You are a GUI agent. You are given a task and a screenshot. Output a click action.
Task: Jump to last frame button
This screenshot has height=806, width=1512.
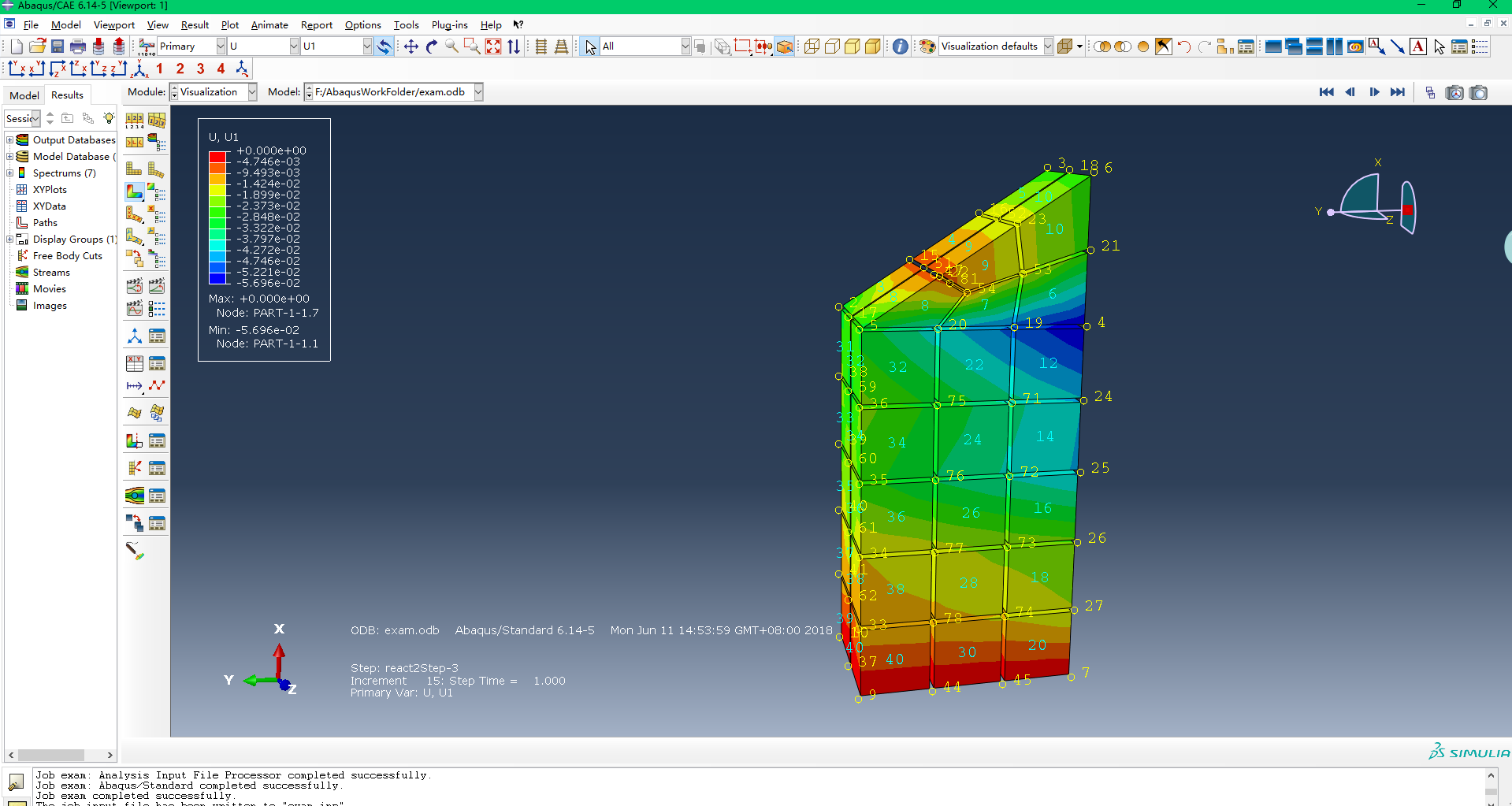point(1398,92)
